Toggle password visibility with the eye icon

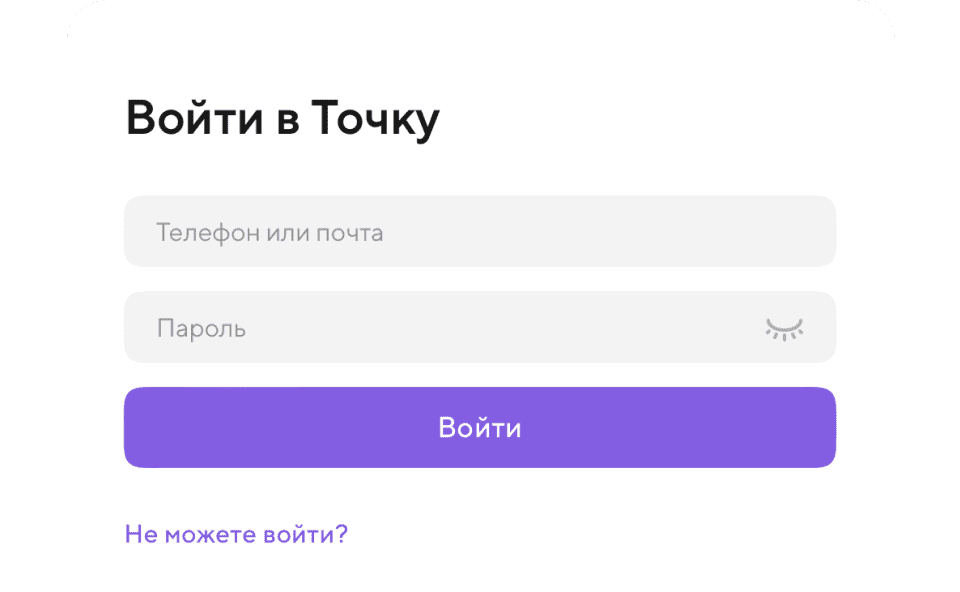pos(784,328)
